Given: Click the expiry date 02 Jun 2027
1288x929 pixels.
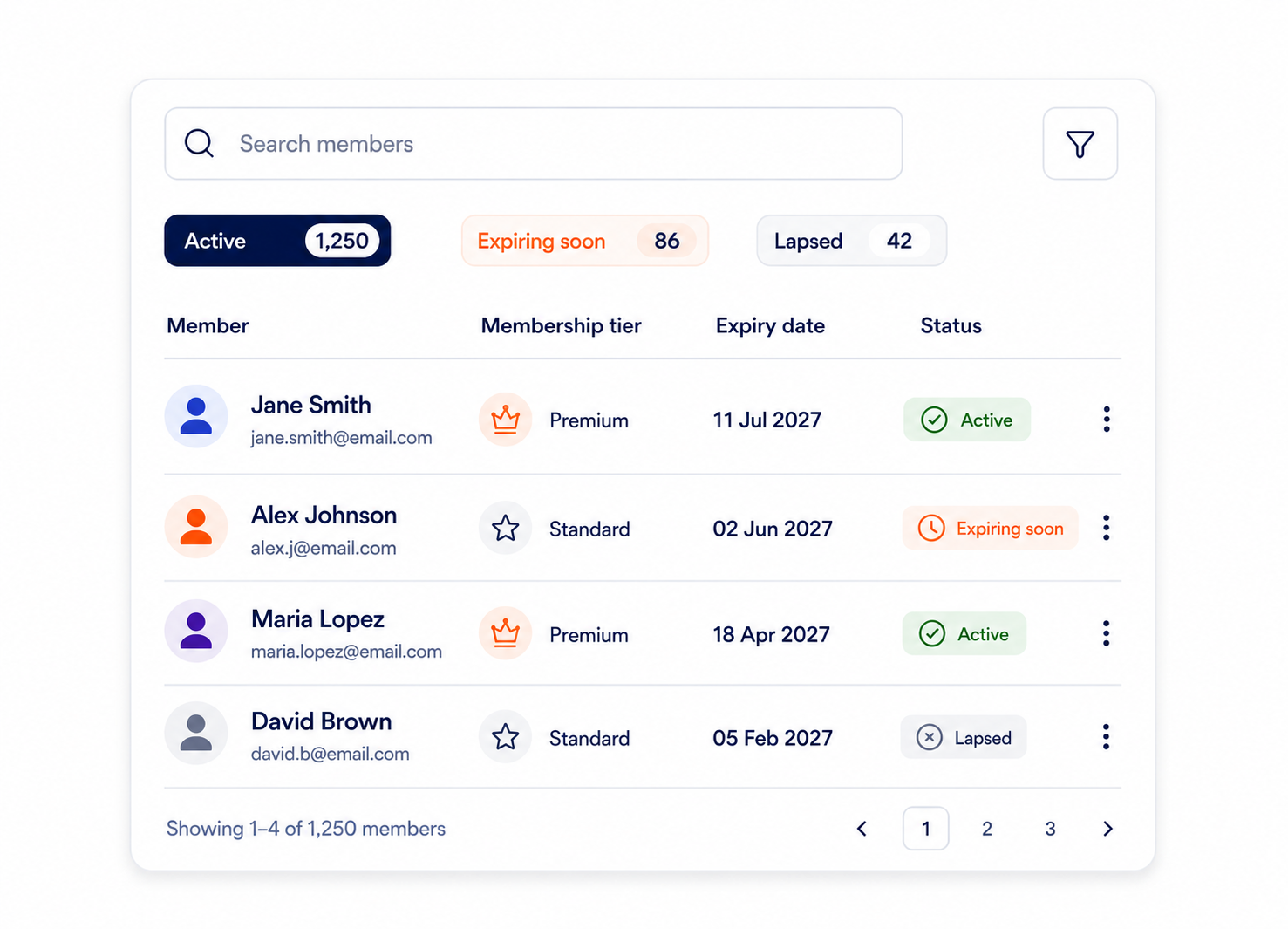Looking at the screenshot, I should [773, 529].
